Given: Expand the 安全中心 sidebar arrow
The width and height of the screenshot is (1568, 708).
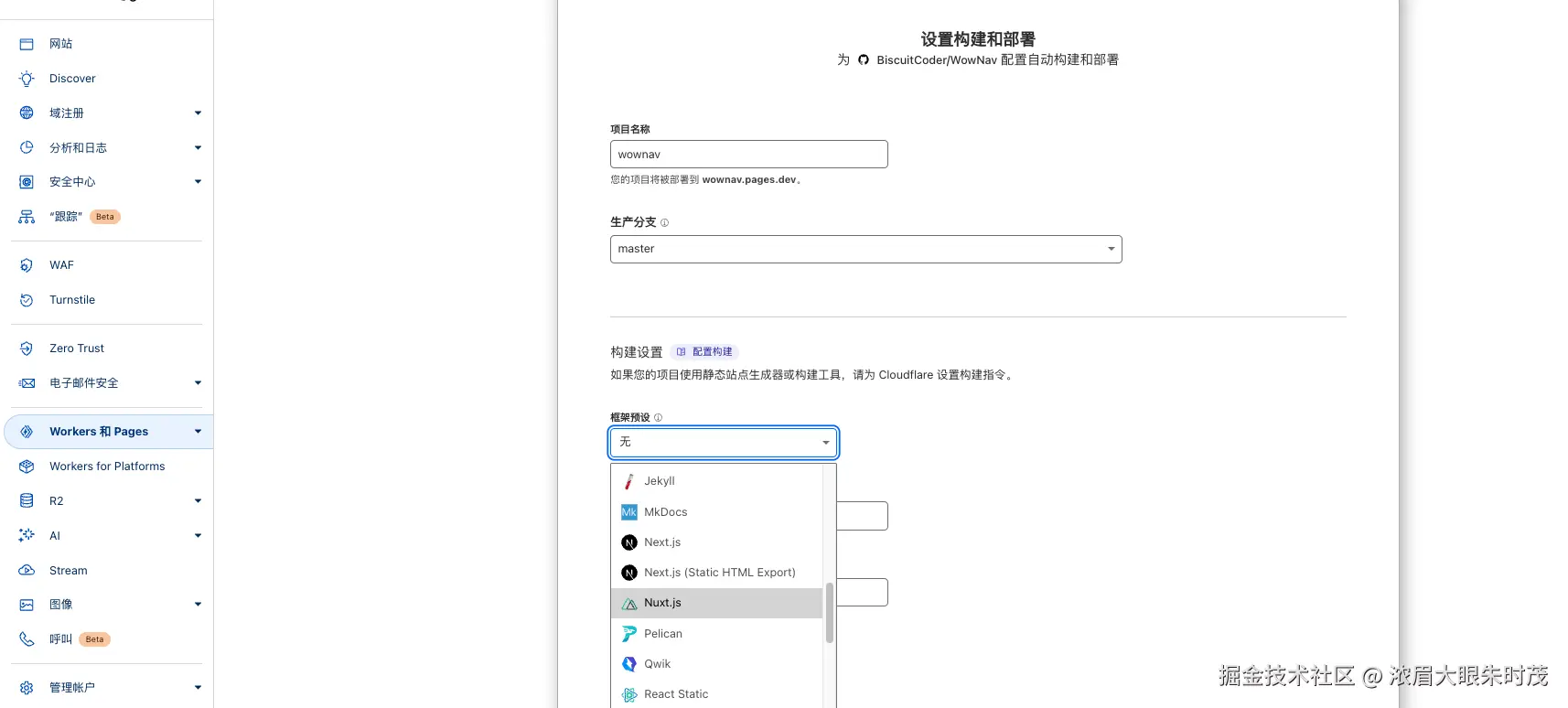Looking at the screenshot, I should pyautogui.click(x=198, y=182).
